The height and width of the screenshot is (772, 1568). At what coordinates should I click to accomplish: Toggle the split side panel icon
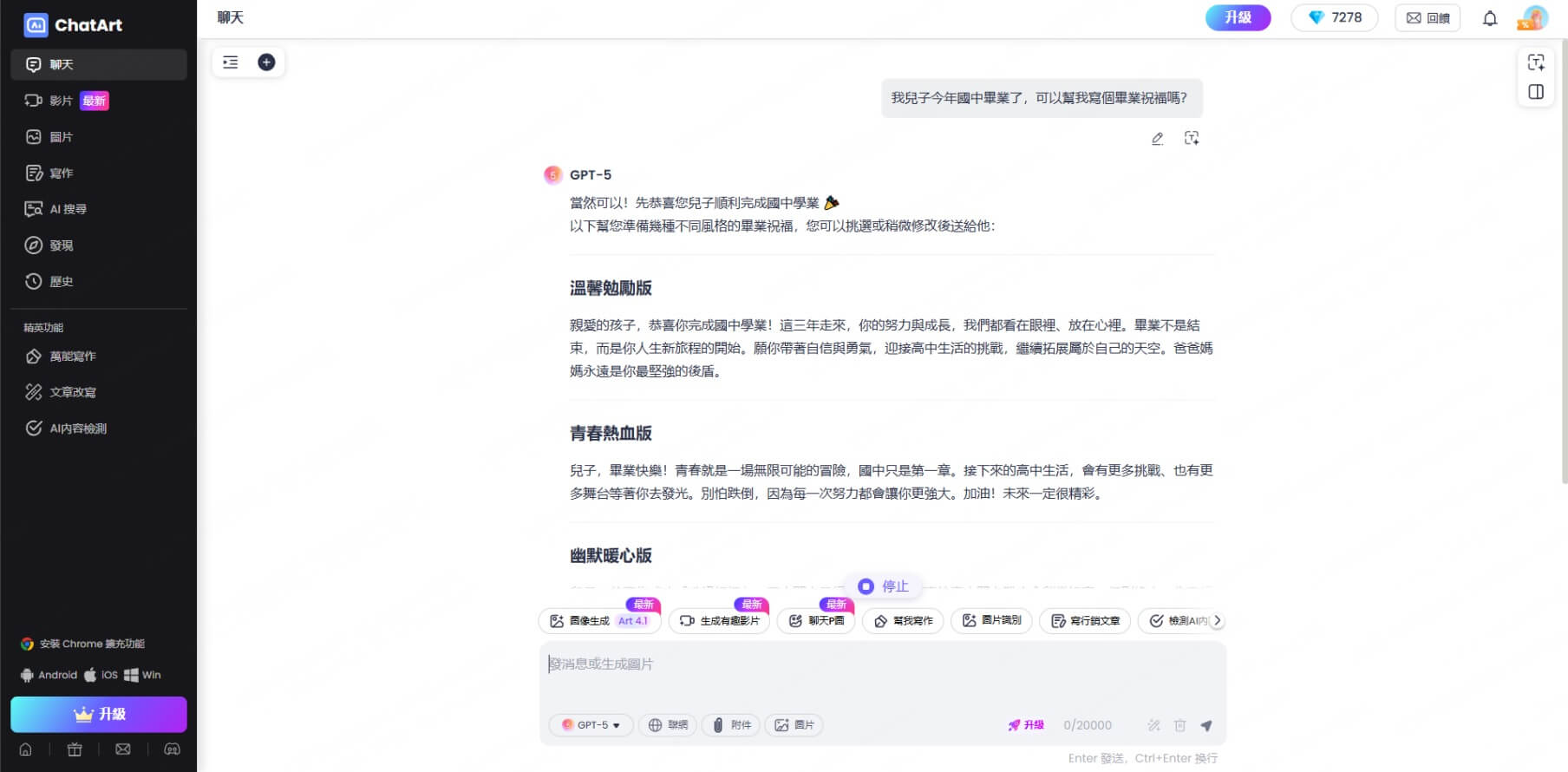coord(1536,92)
